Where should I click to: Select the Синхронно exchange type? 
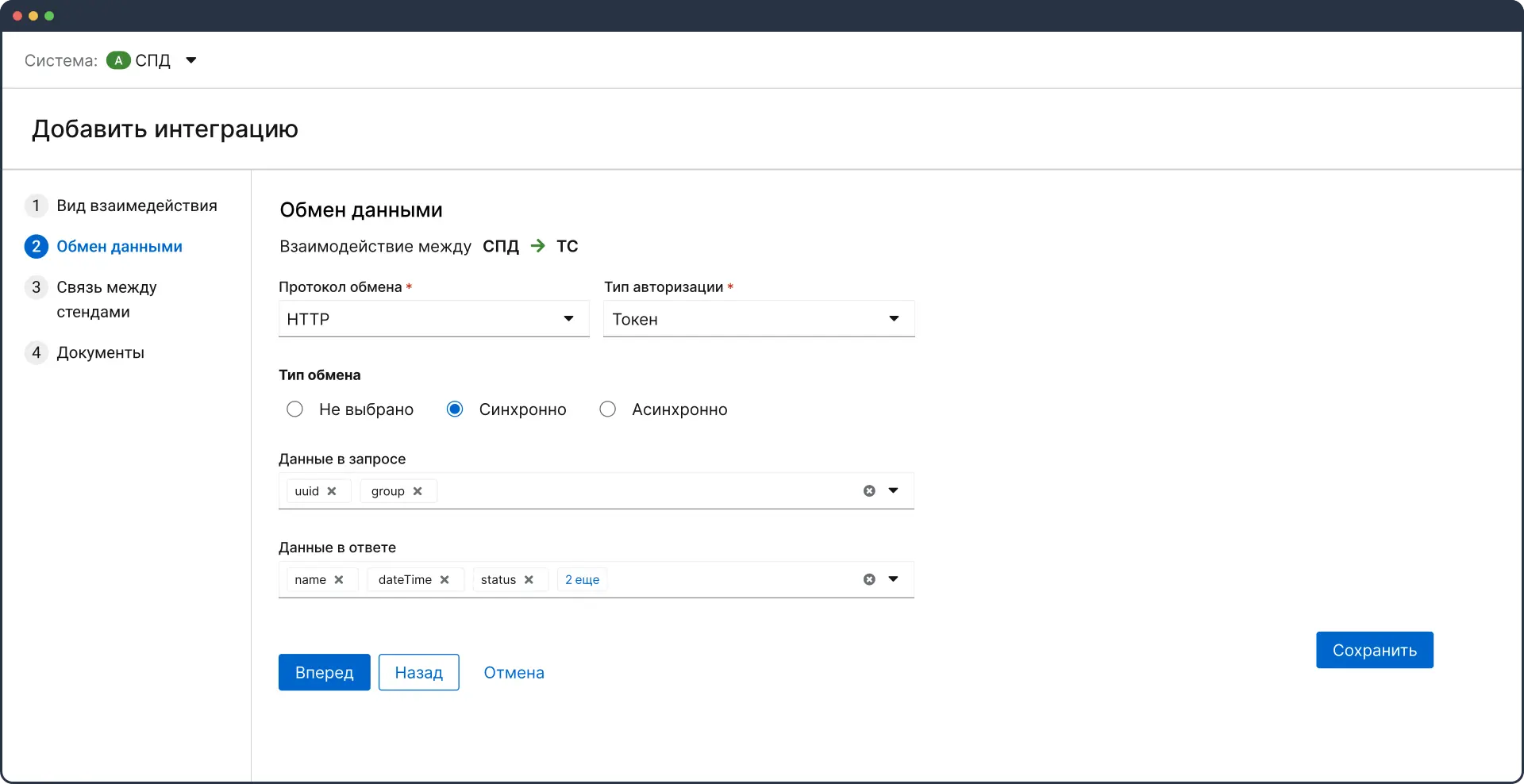(x=455, y=409)
